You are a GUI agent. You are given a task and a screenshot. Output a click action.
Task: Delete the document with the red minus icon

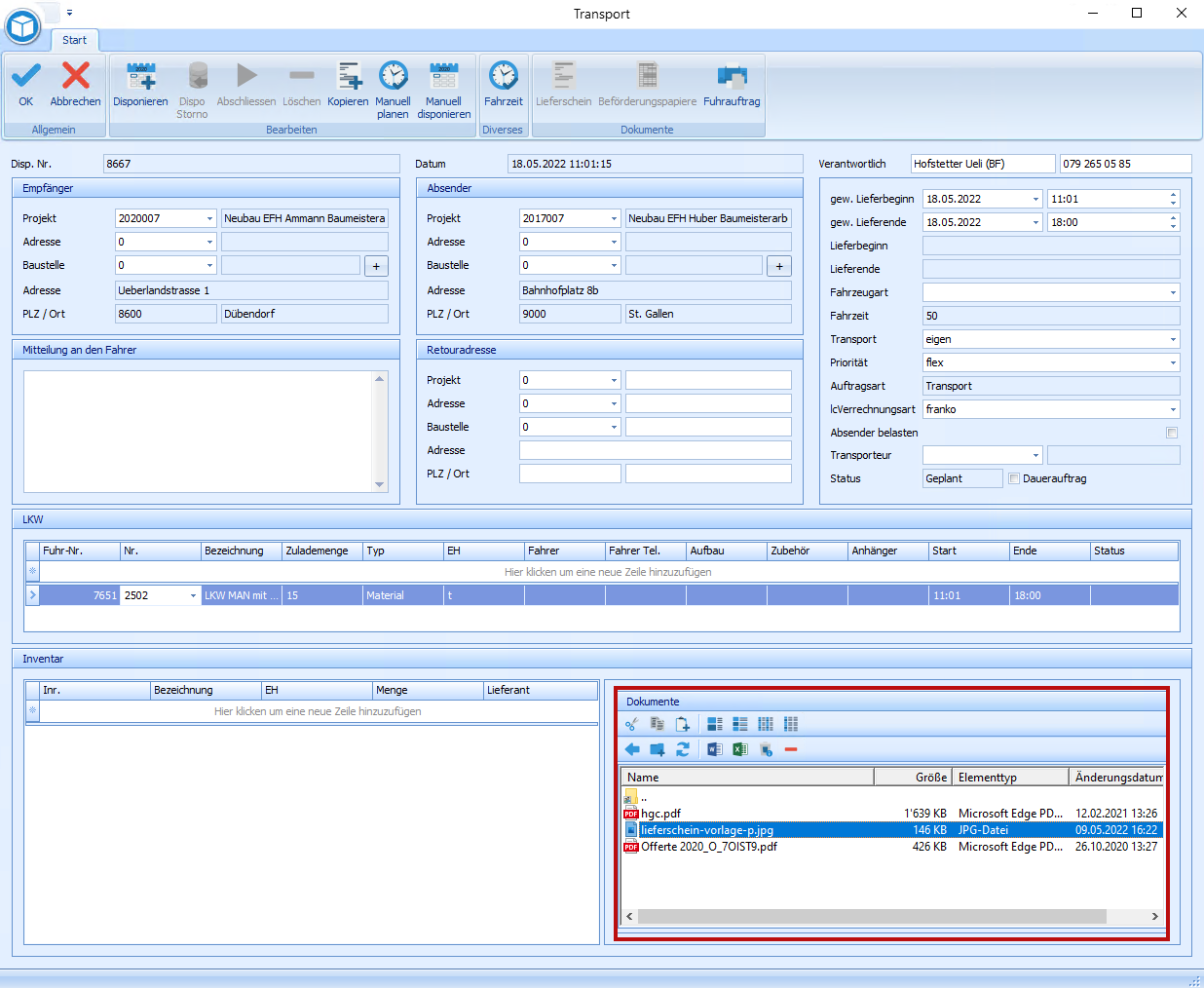(x=791, y=749)
